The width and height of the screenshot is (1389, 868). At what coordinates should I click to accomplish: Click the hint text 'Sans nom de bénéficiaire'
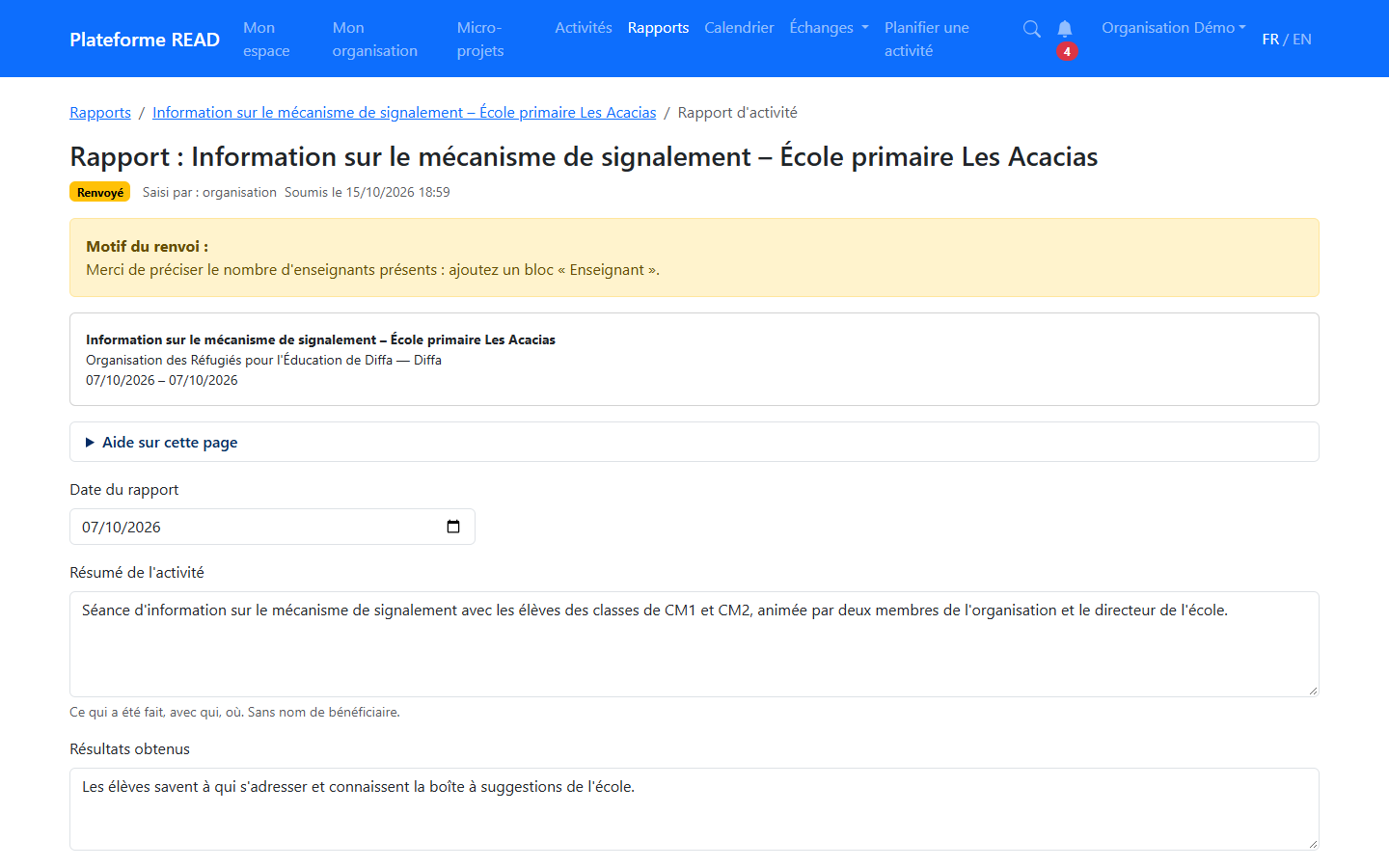323,713
